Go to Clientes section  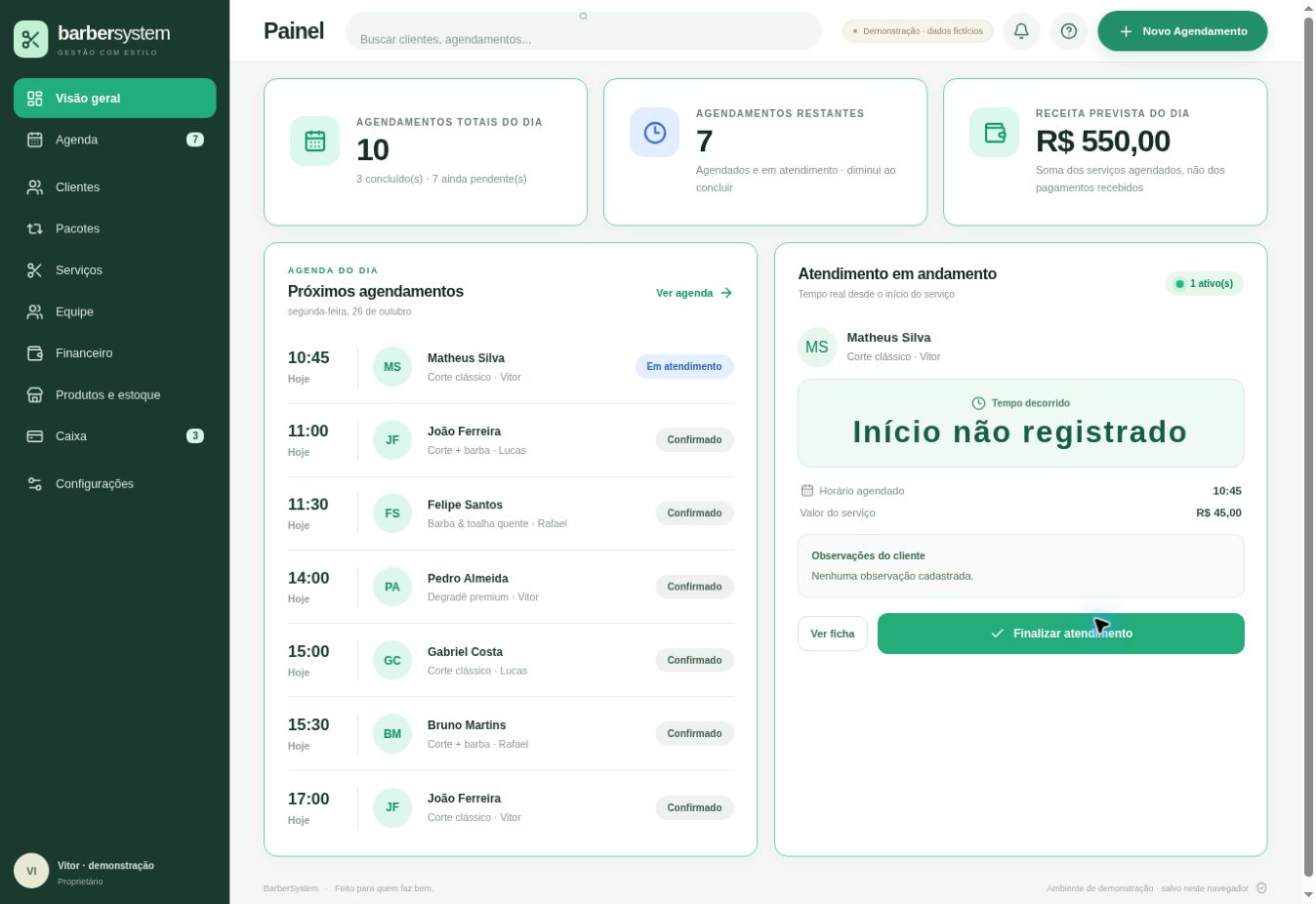click(x=115, y=186)
